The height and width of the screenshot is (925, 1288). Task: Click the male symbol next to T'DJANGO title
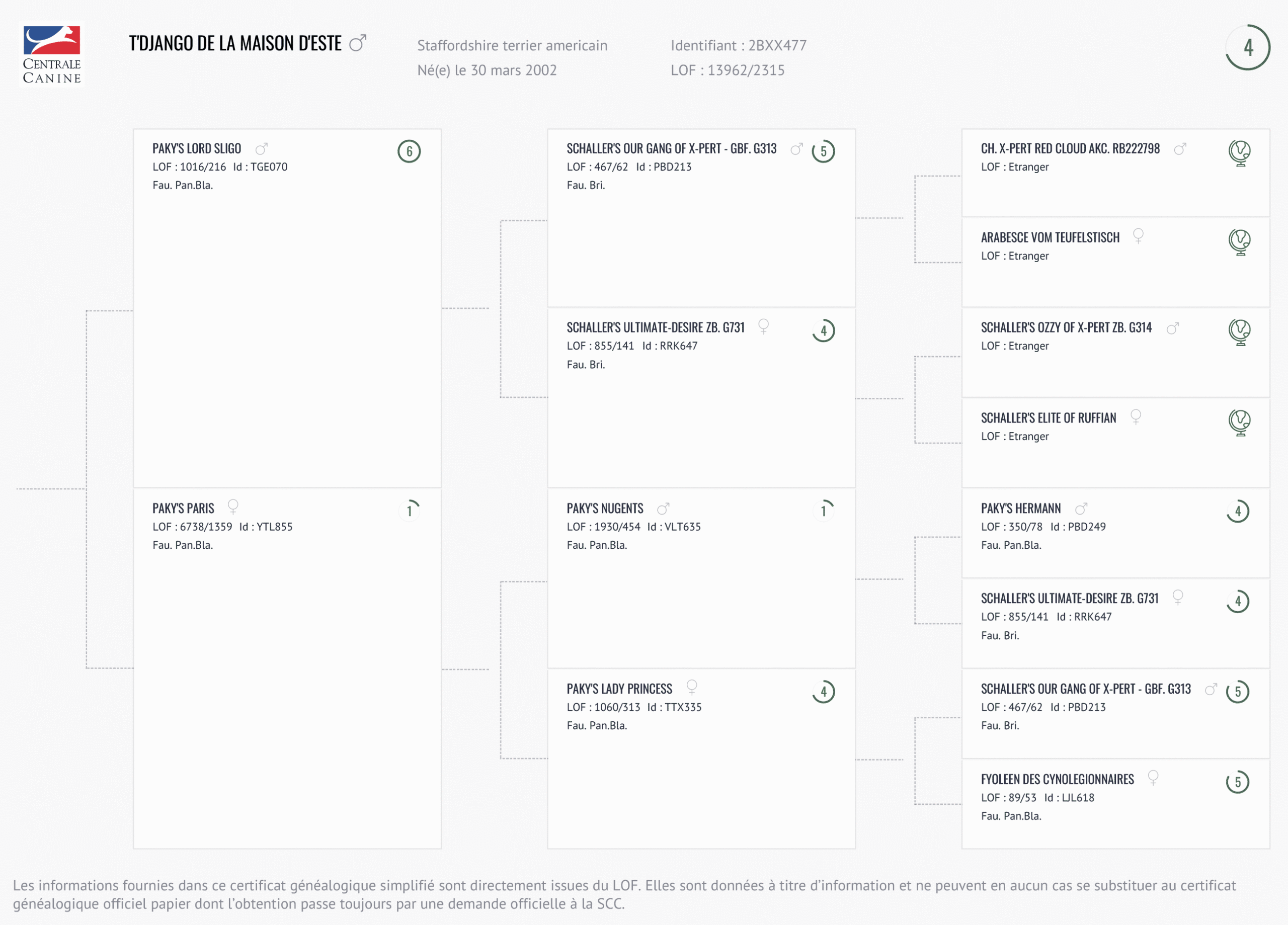(x=358, y=43)
